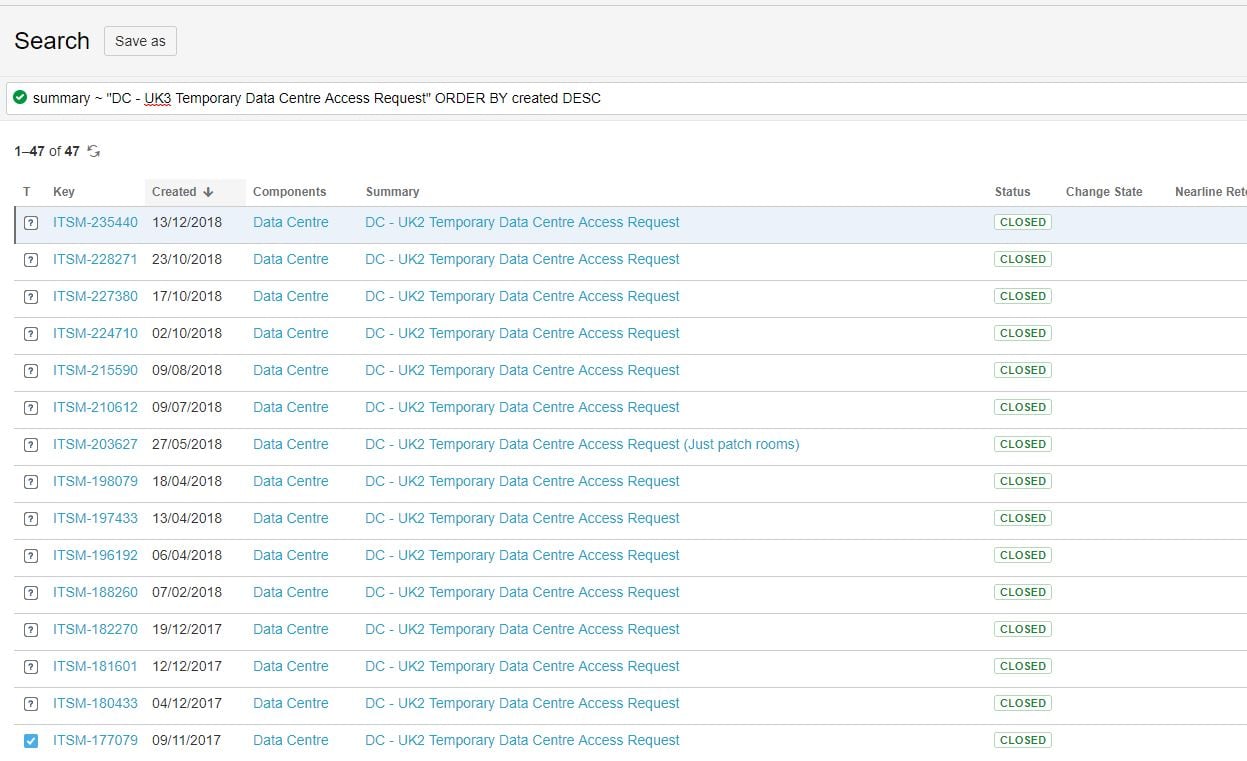Sort by the Summary column header
Screen dimensions: 1247x761
[392, 192]
